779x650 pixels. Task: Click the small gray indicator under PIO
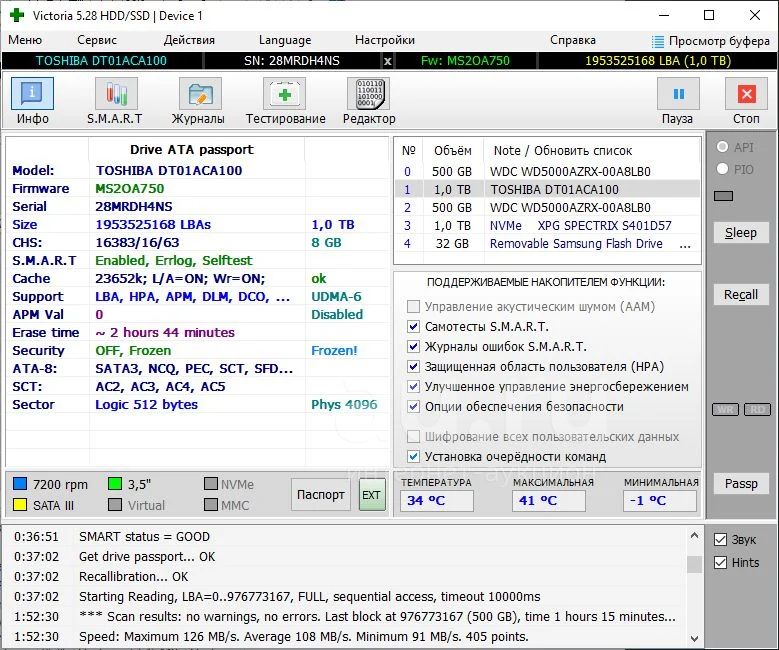tap(723, 196)
